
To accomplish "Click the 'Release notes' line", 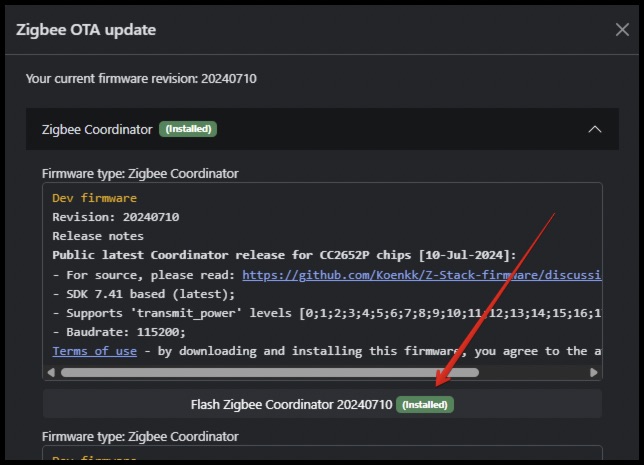I will click(x=98, y=236).
